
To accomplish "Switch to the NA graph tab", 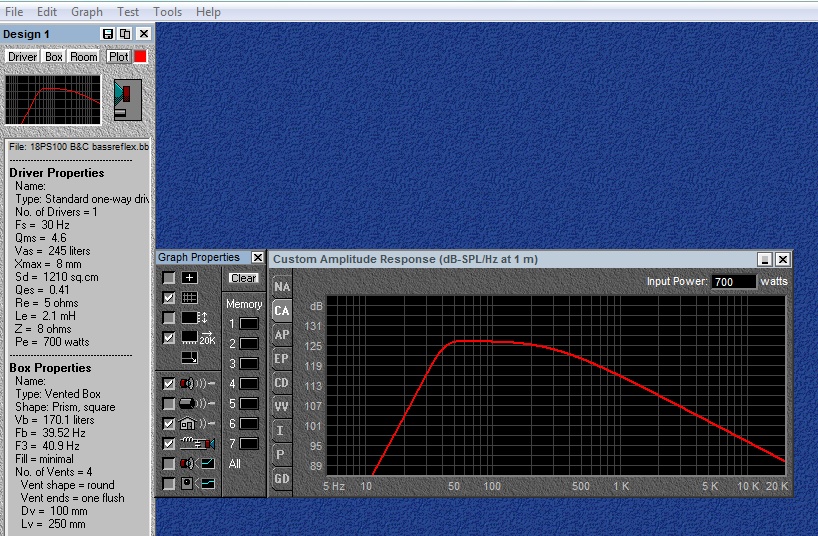I will pyautogui.click(x=282, y=287).
